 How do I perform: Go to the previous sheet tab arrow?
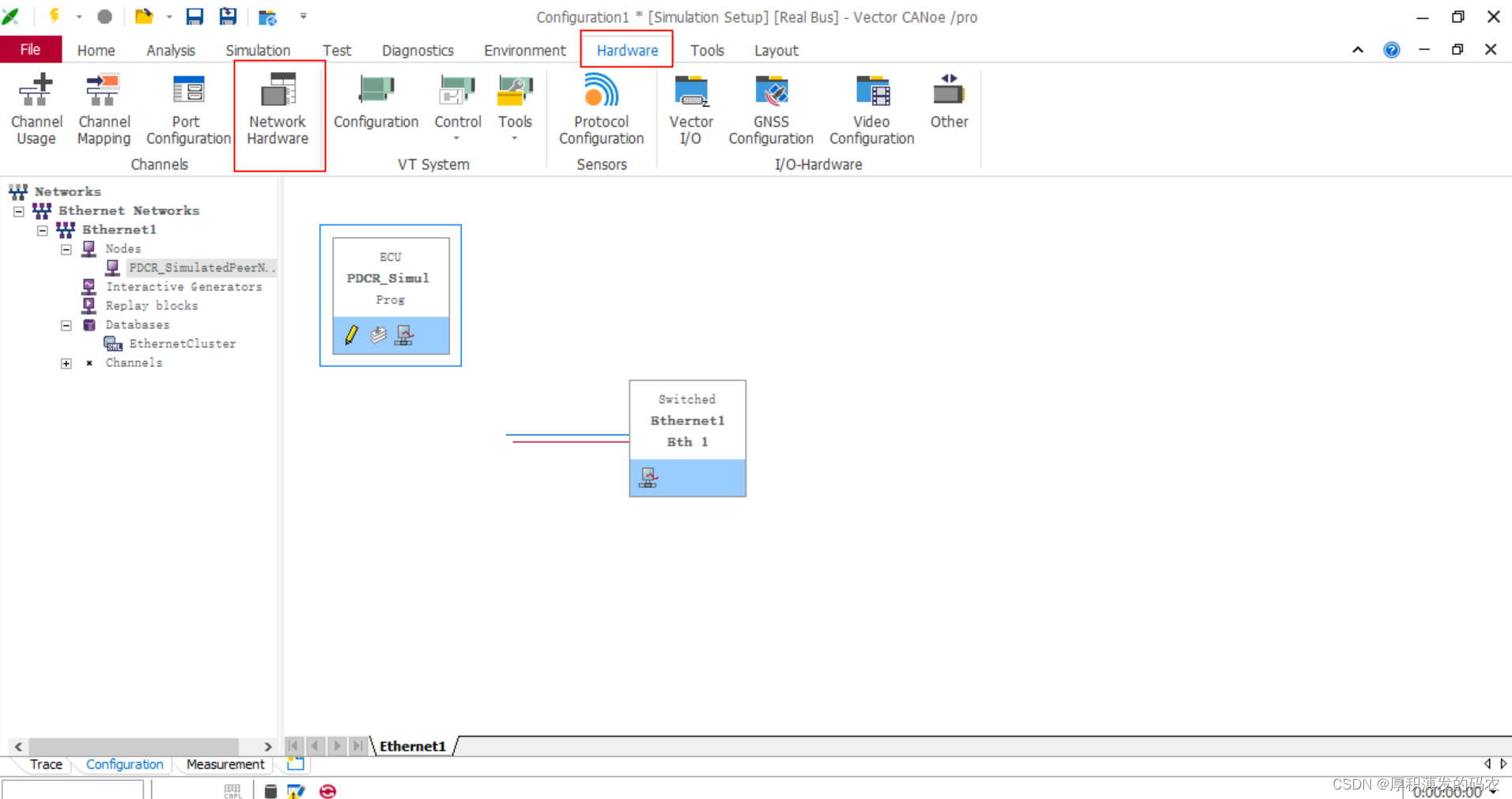coord(315,745)
